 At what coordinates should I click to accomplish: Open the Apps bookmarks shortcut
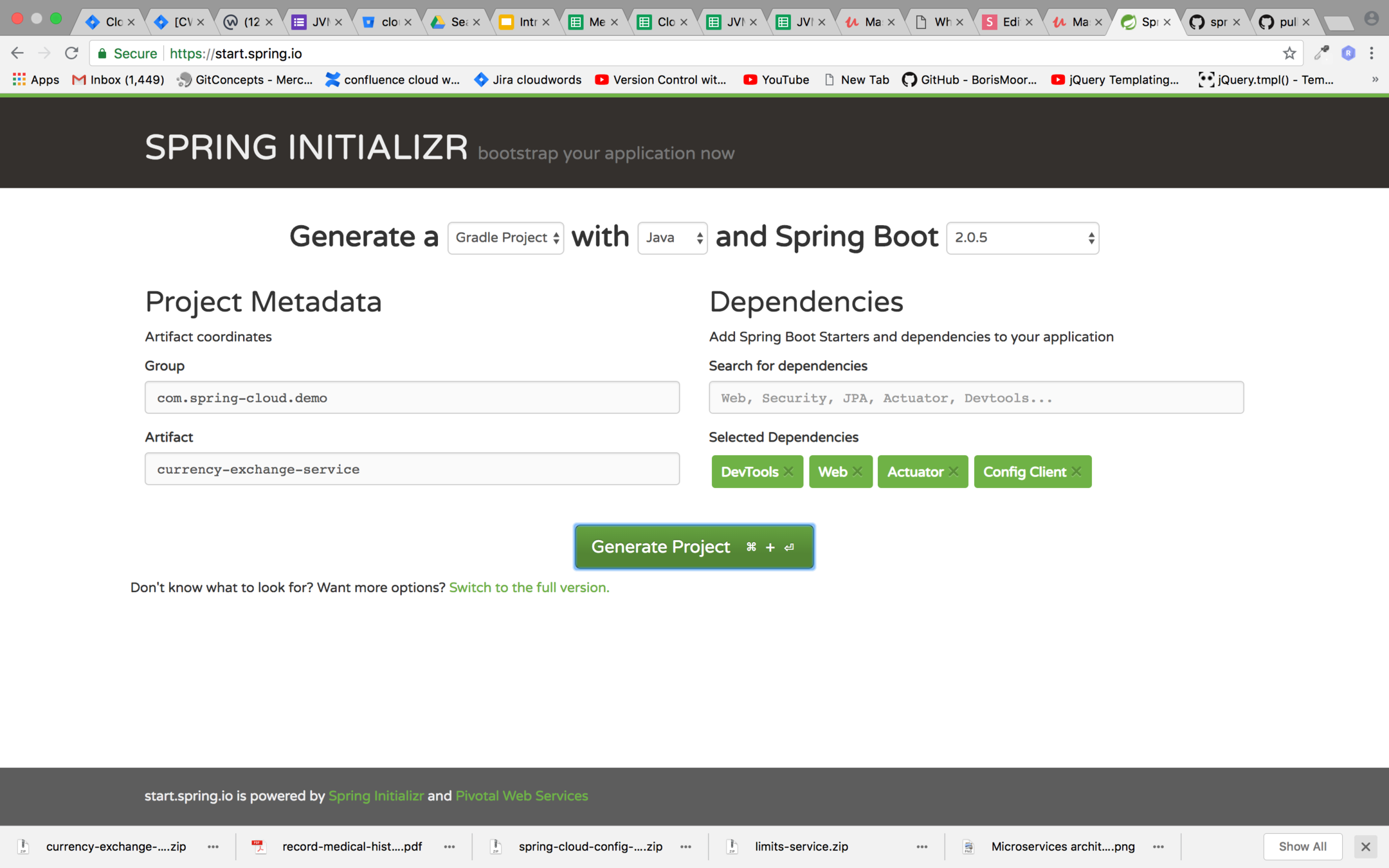[36, 80]
